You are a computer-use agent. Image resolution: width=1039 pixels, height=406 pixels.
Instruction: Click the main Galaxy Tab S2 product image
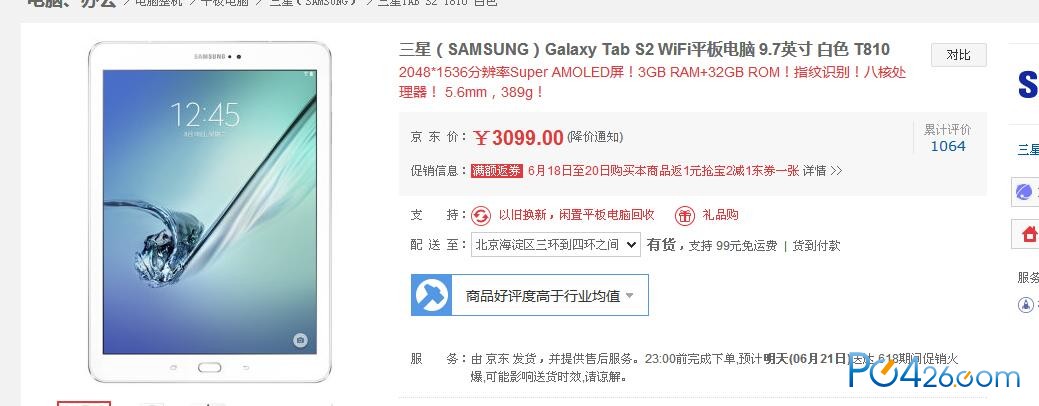pos(209,212)
